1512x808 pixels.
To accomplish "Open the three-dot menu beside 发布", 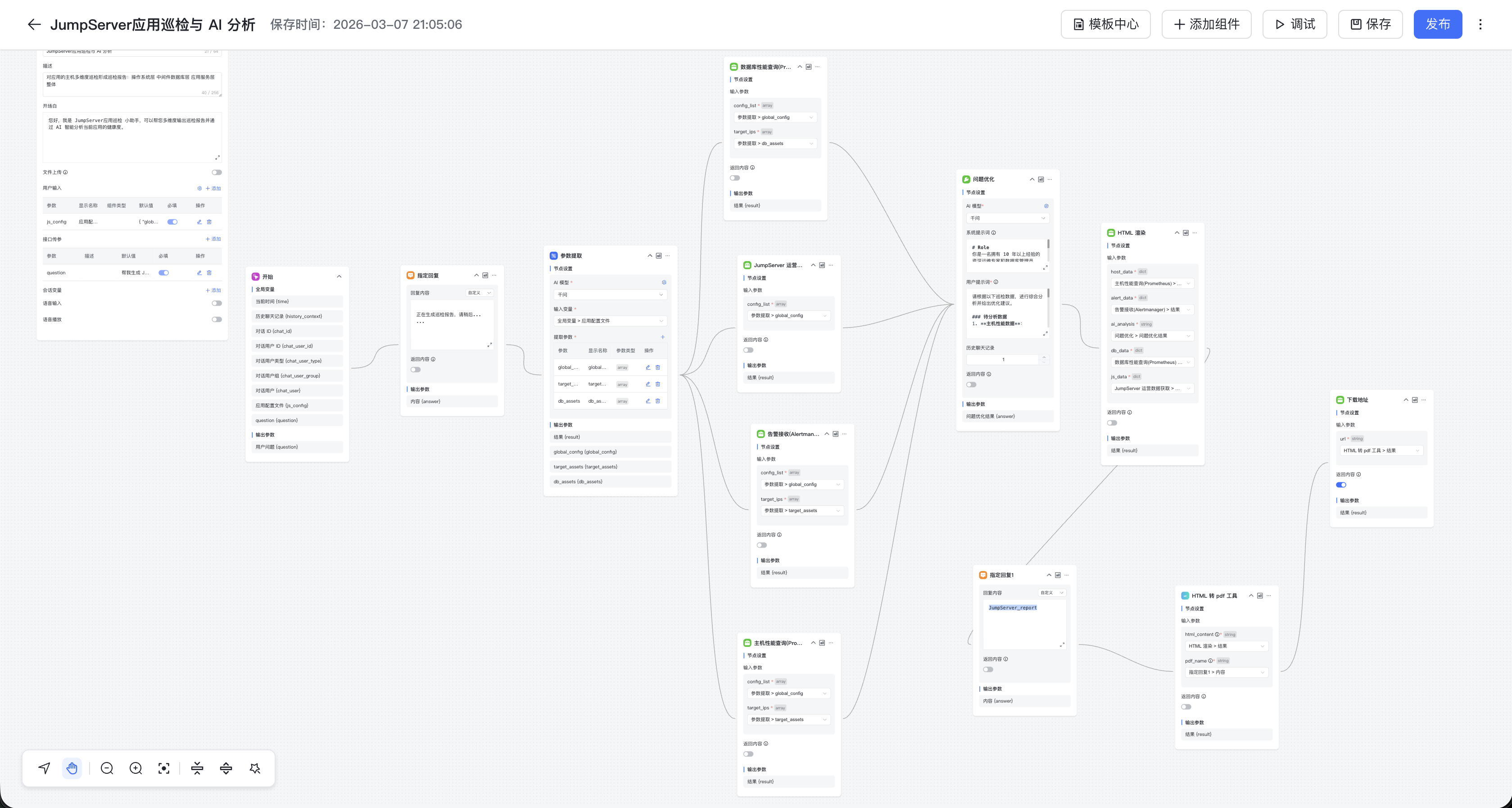I will coord(1480,24).
